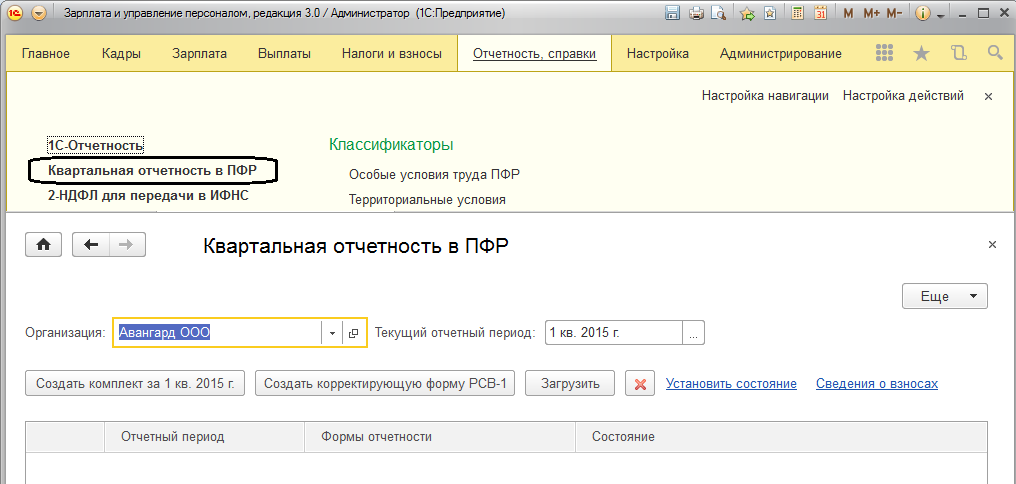Open Особые условия труда ПФР classifier
The image size is (1016, 484).
(435, 174)
